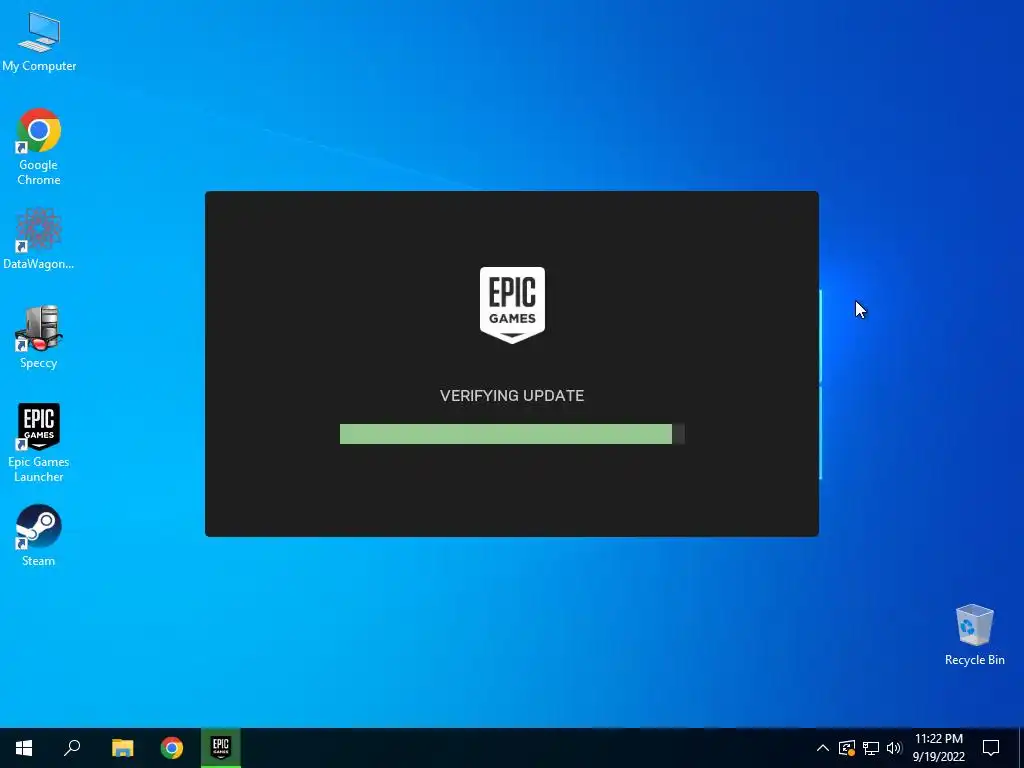Open the taskbar search
1024x768 pixels.
pos(72,748)
